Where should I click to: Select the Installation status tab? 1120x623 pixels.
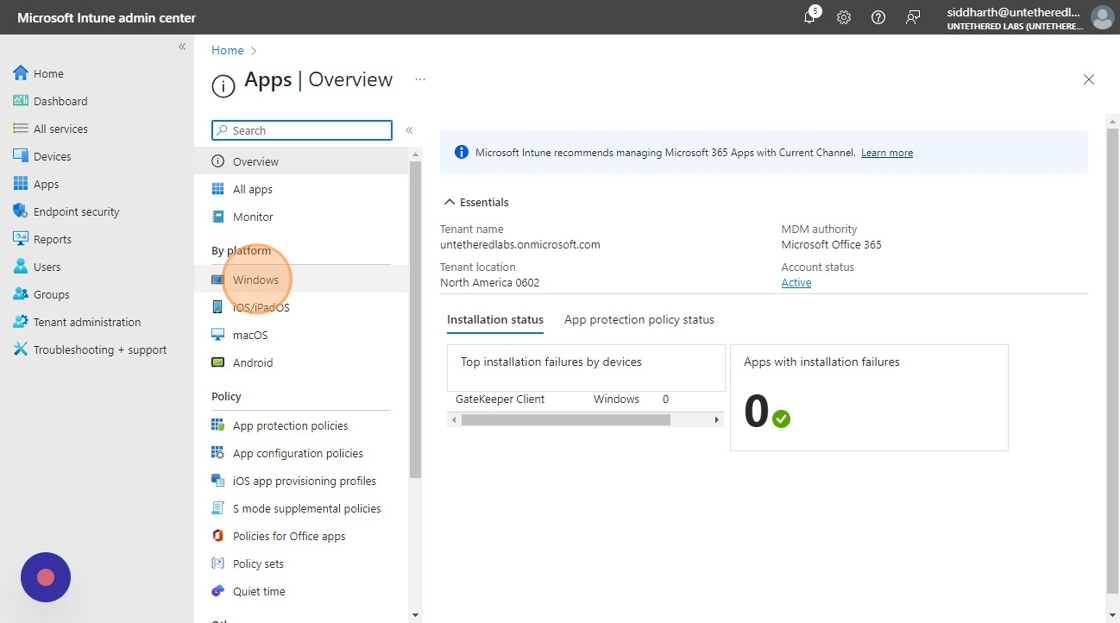pyautogui.click(x=495, y=320)
